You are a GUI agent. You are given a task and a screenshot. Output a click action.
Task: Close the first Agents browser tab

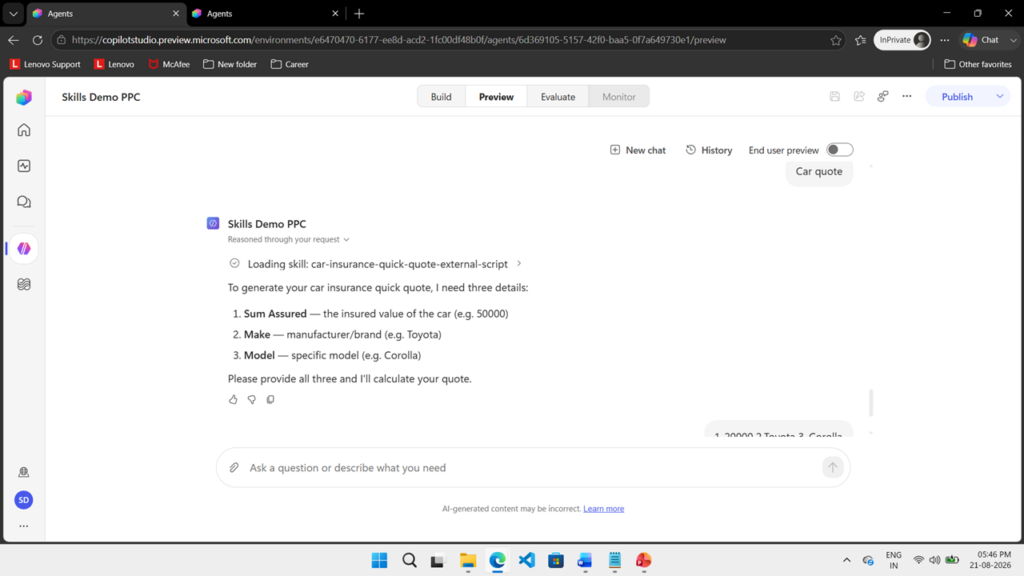pyautogui.click(x=176, y=13)
